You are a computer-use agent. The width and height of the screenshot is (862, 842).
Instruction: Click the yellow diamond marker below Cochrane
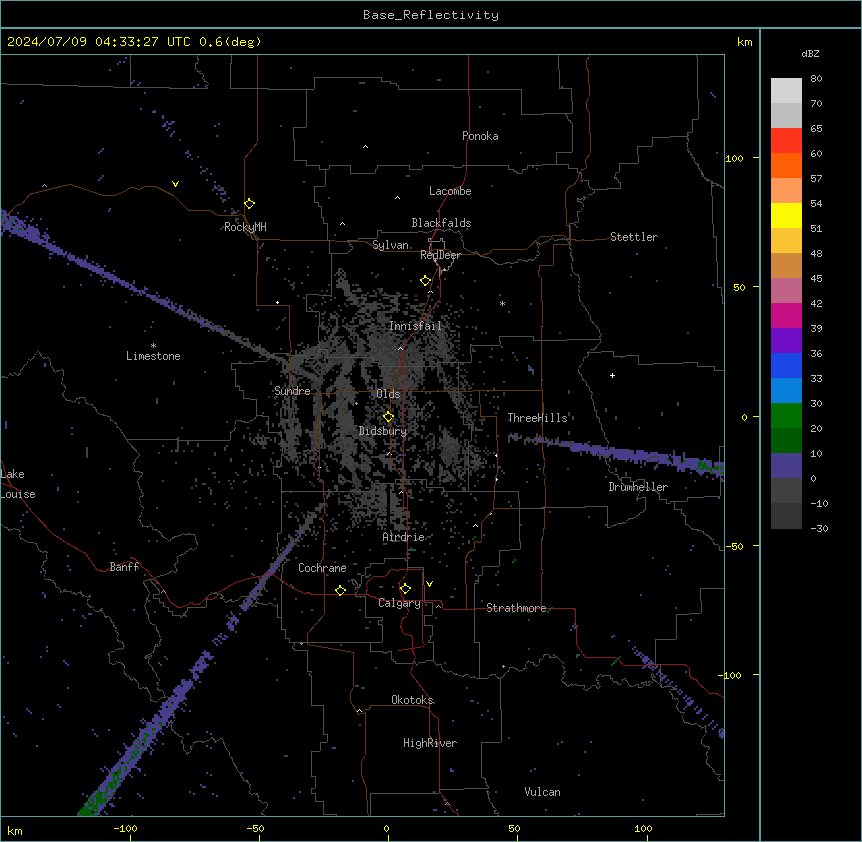[x=341, y=590]
